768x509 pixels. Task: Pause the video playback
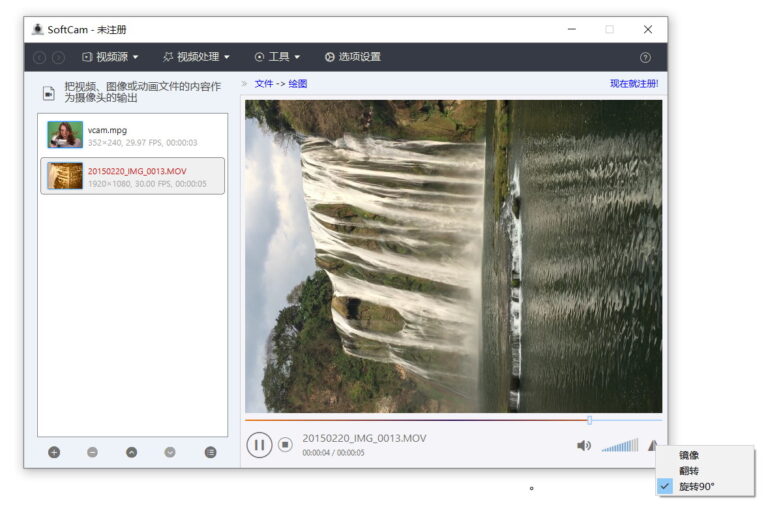pos(258,445)
